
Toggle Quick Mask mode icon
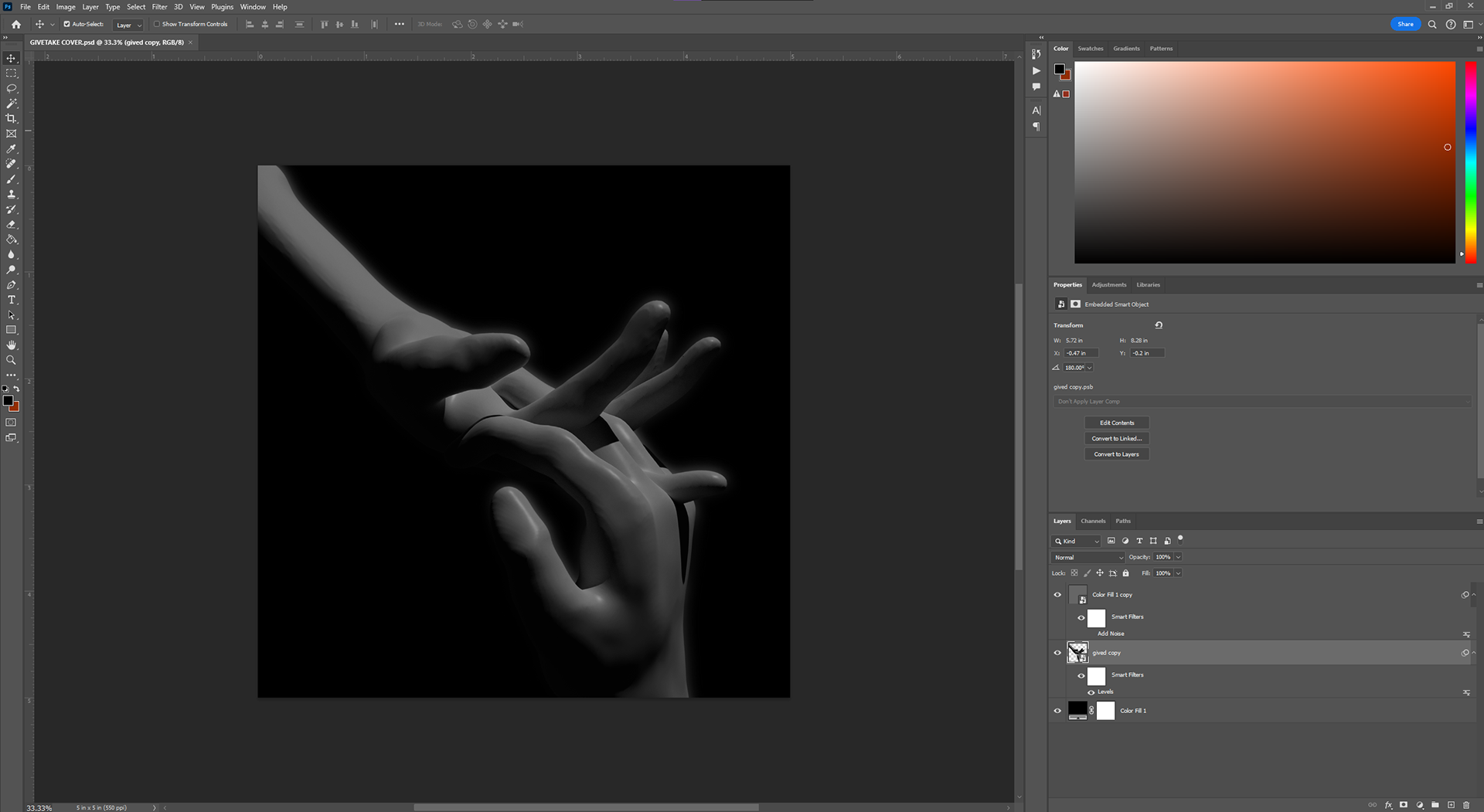point(11,423)
